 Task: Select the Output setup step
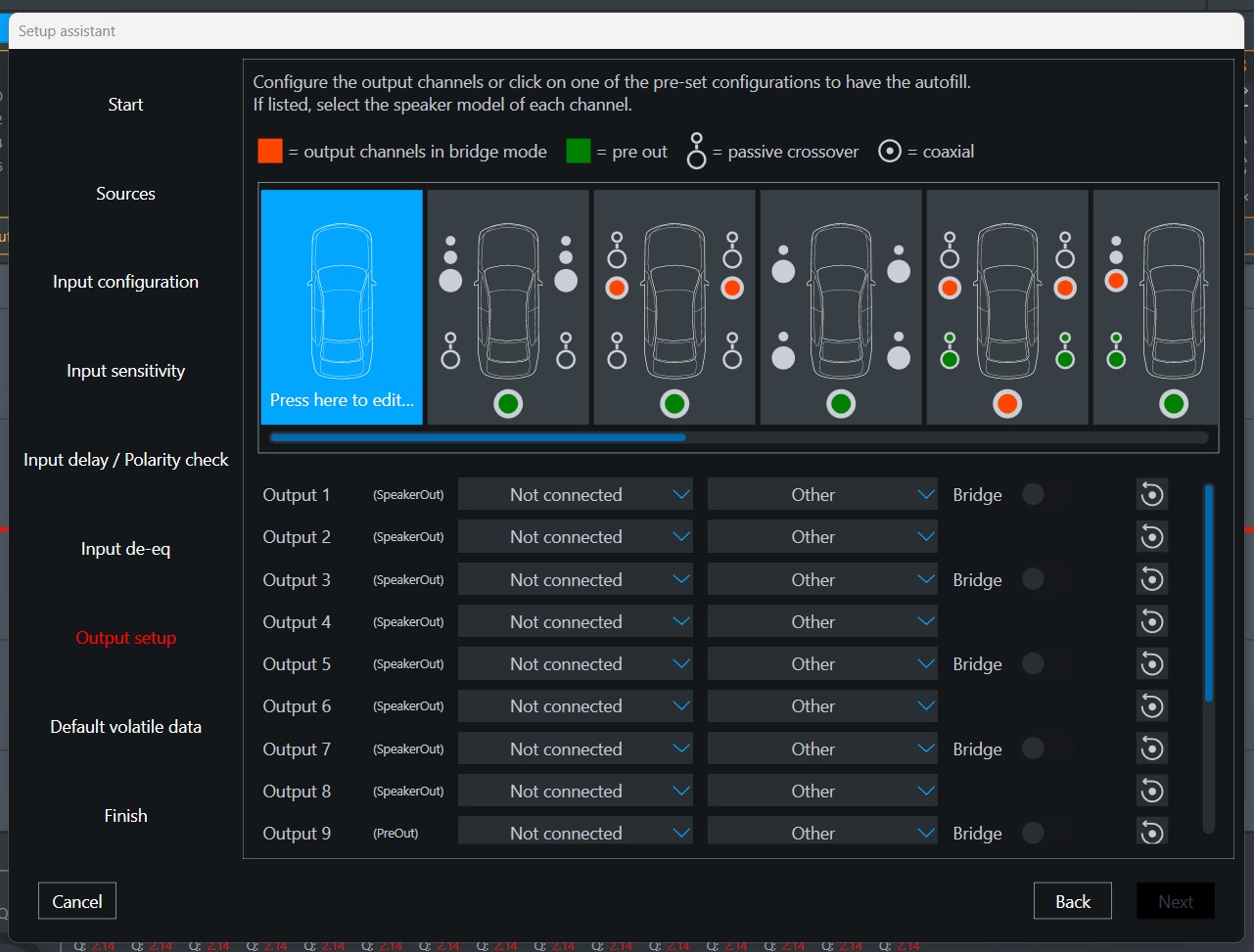tap(125, 638)
